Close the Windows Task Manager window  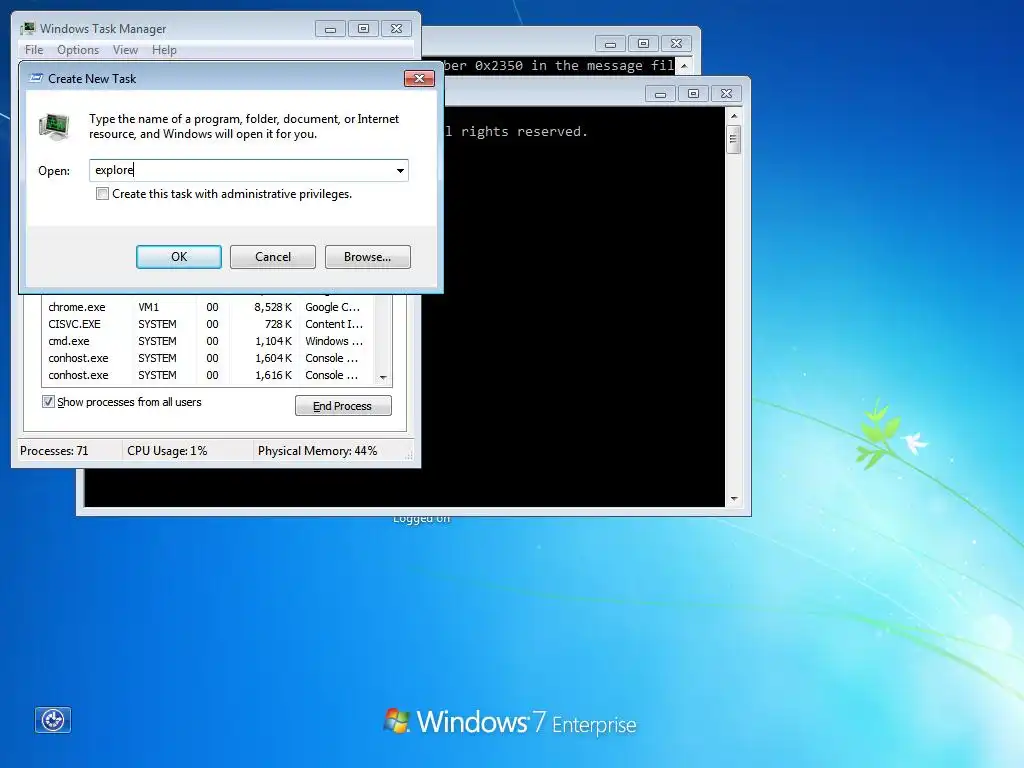(396, 29)
